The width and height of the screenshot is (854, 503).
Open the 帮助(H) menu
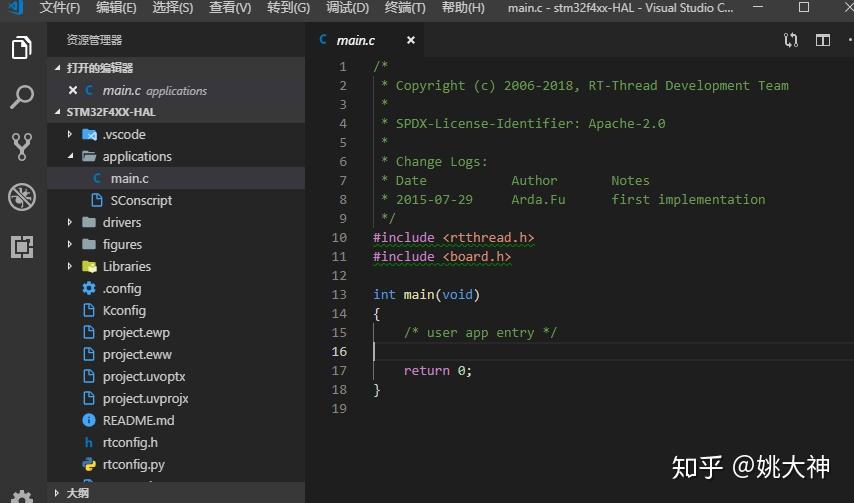point(463,8)
